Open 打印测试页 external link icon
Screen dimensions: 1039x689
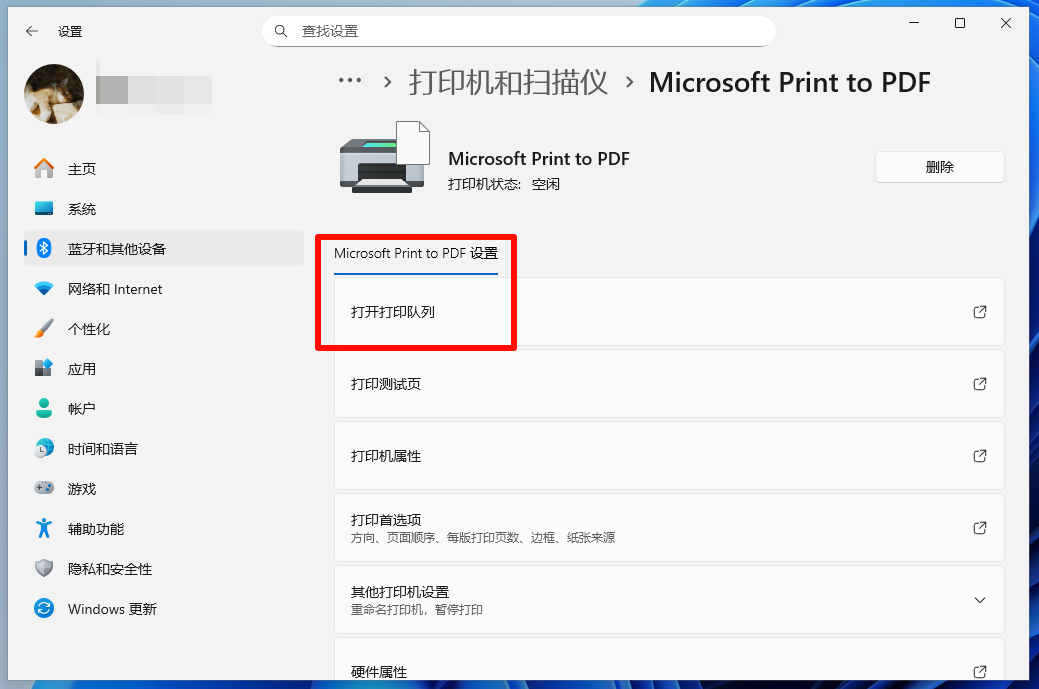click(x=980, y=384)
